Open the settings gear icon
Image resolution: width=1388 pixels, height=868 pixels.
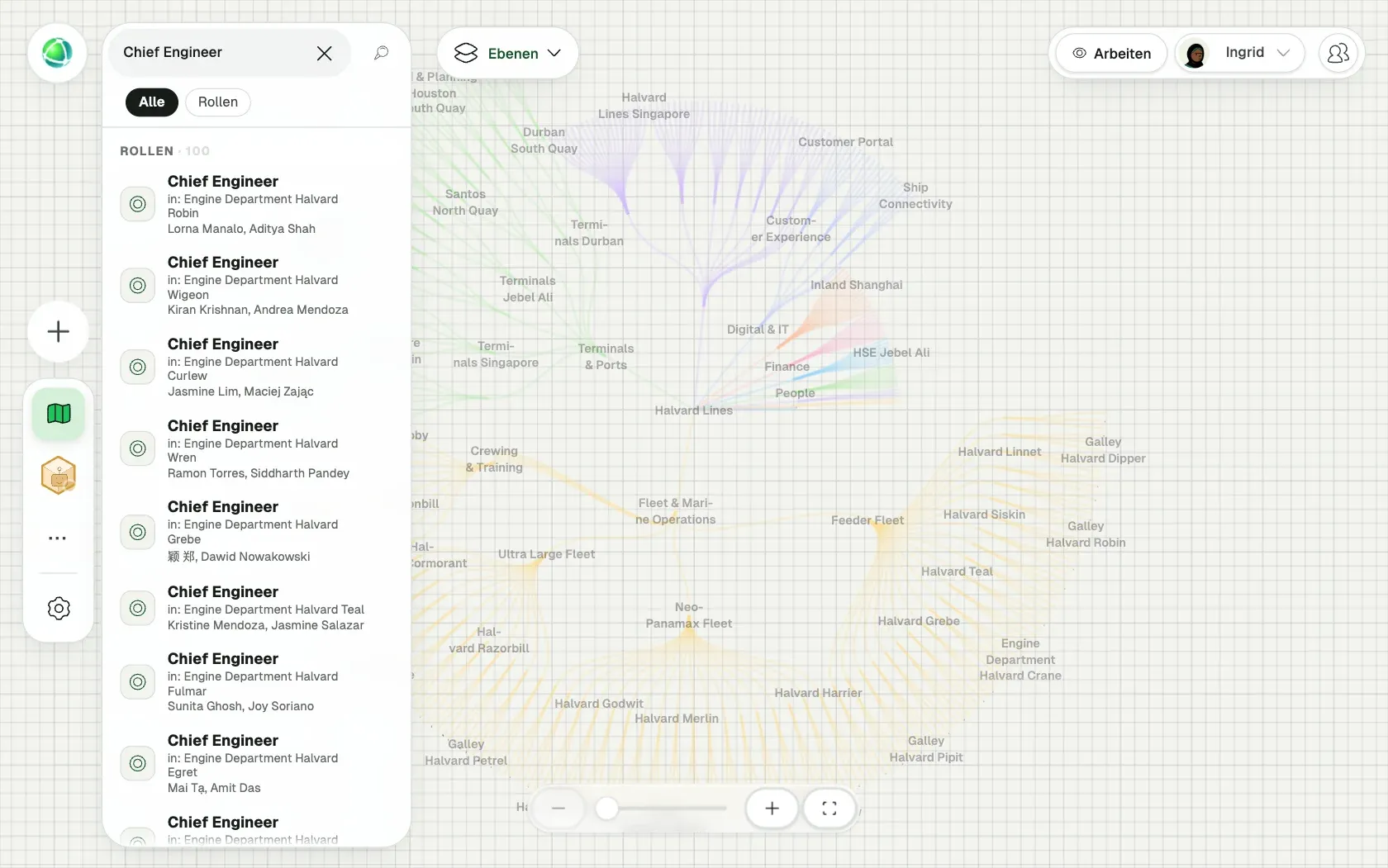coord(59,609)
